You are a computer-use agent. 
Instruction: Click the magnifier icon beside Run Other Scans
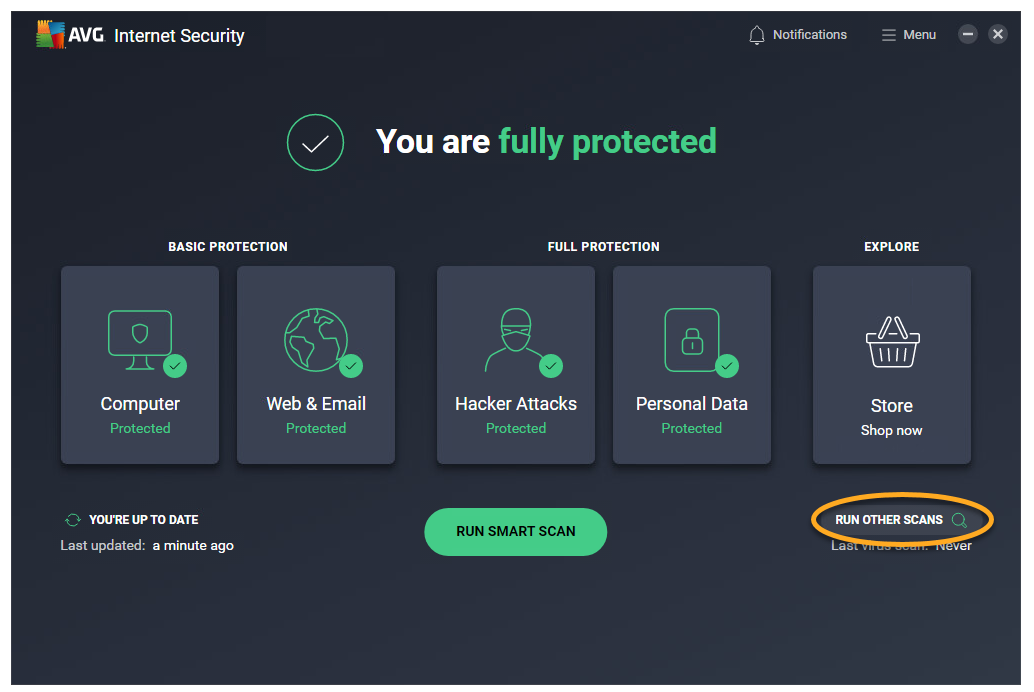[x=959, y=520]
